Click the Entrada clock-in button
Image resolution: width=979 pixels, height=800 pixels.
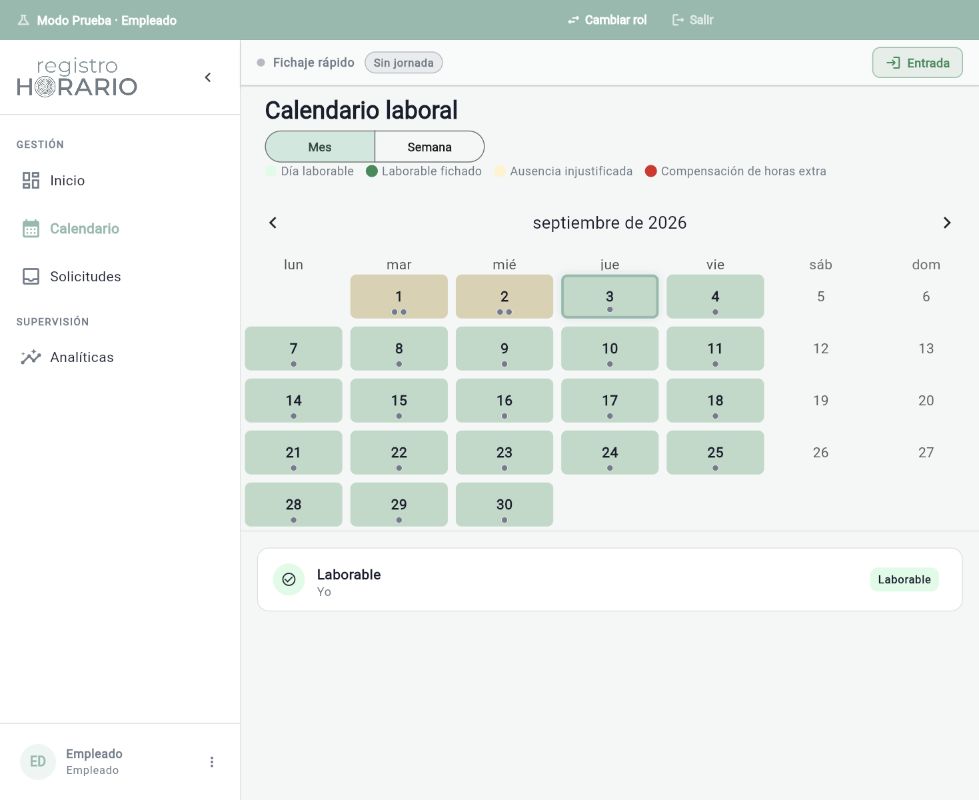pyautogui.click(x=917, y=63)
